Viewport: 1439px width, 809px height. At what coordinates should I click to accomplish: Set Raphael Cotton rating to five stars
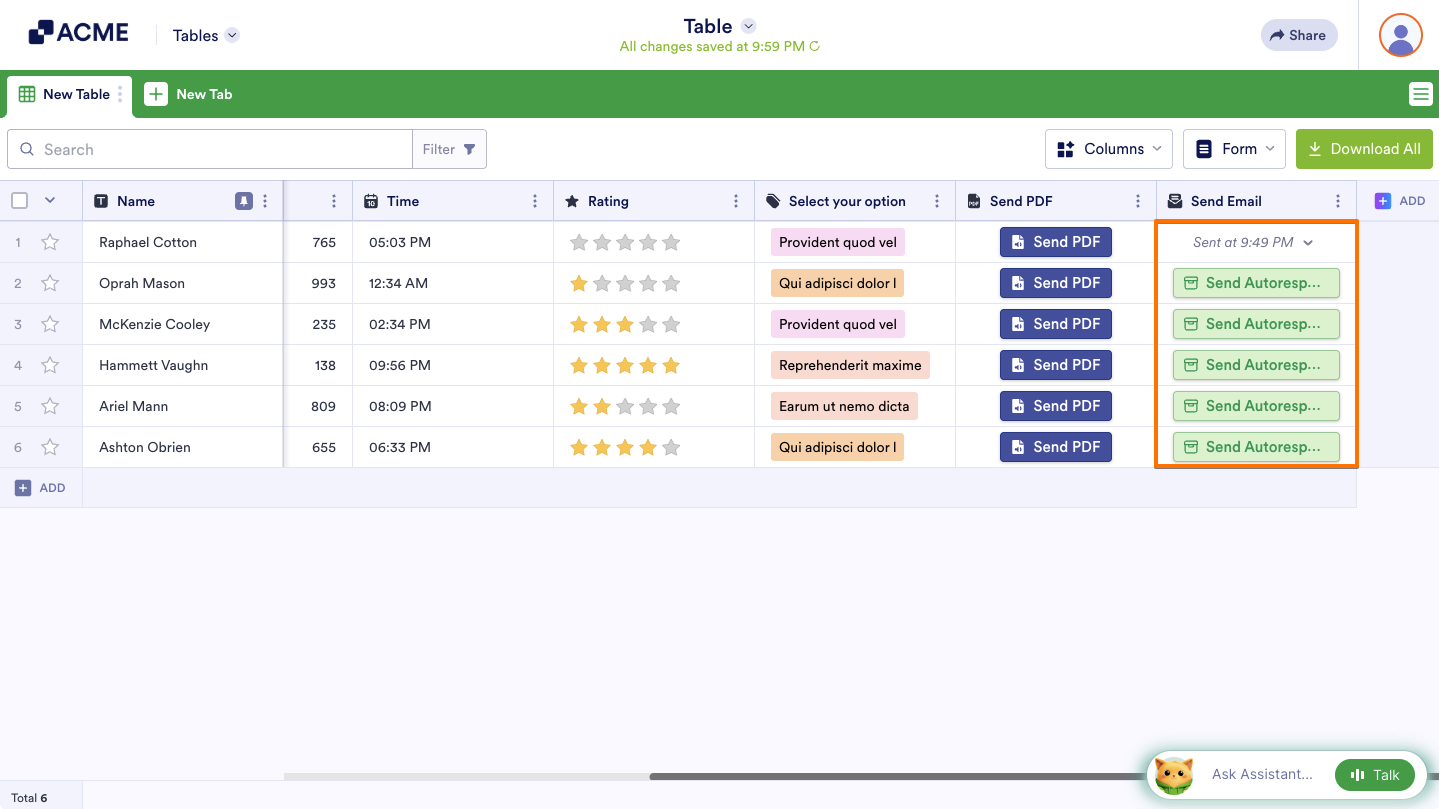click(671, 242)
